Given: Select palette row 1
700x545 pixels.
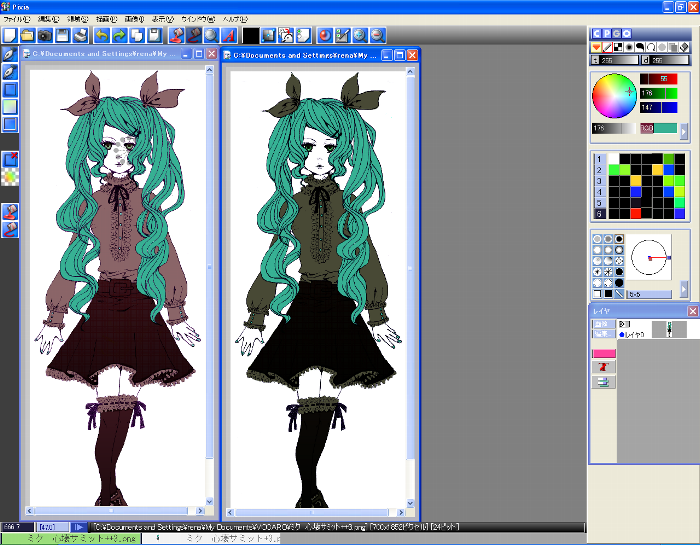Looking at the screenshot, I should (599, 159).
